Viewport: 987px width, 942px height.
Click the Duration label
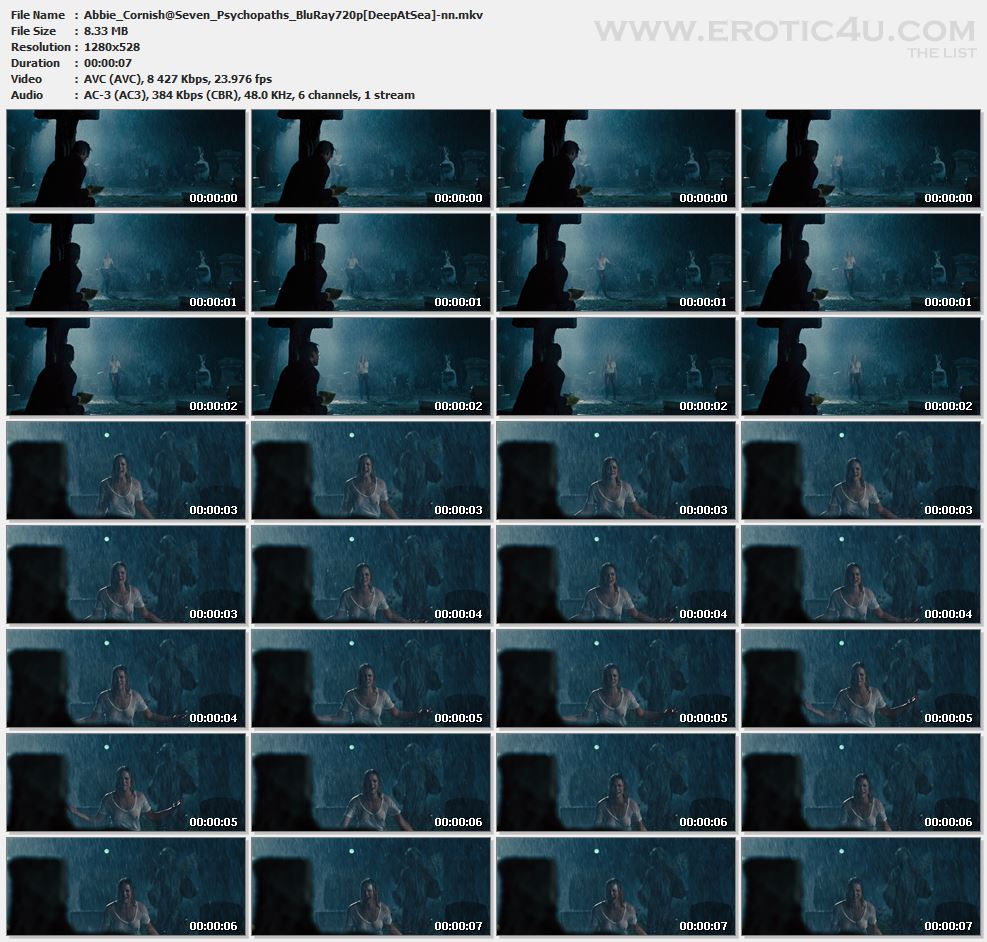35,63
